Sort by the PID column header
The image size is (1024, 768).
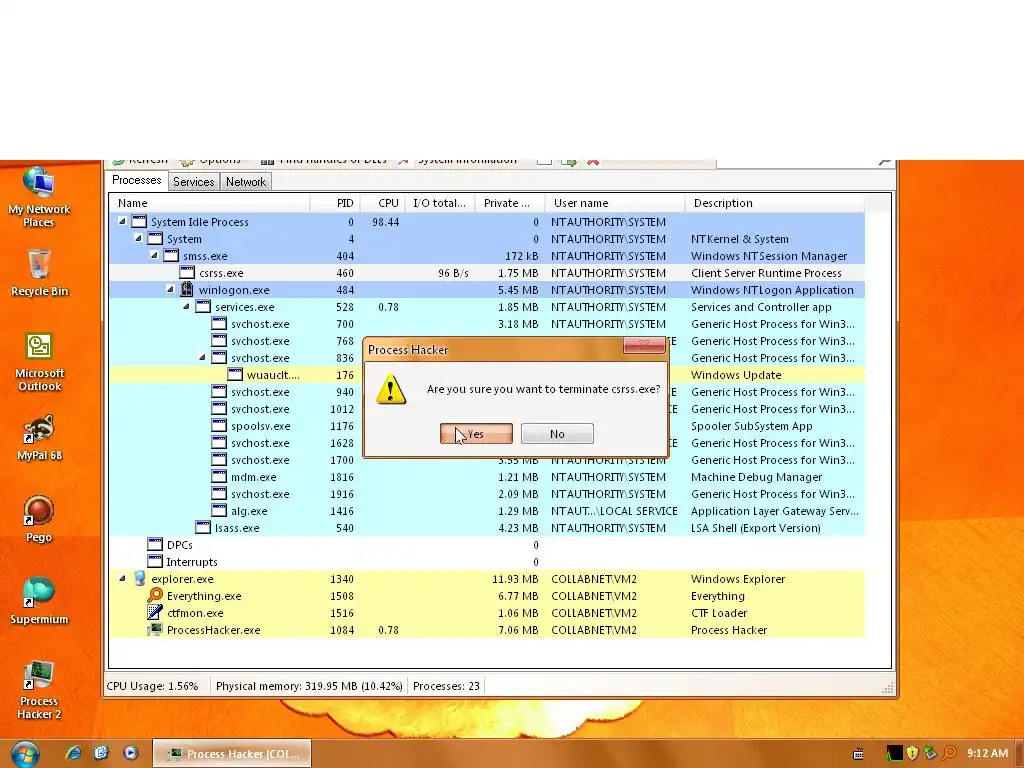(335, 203)
